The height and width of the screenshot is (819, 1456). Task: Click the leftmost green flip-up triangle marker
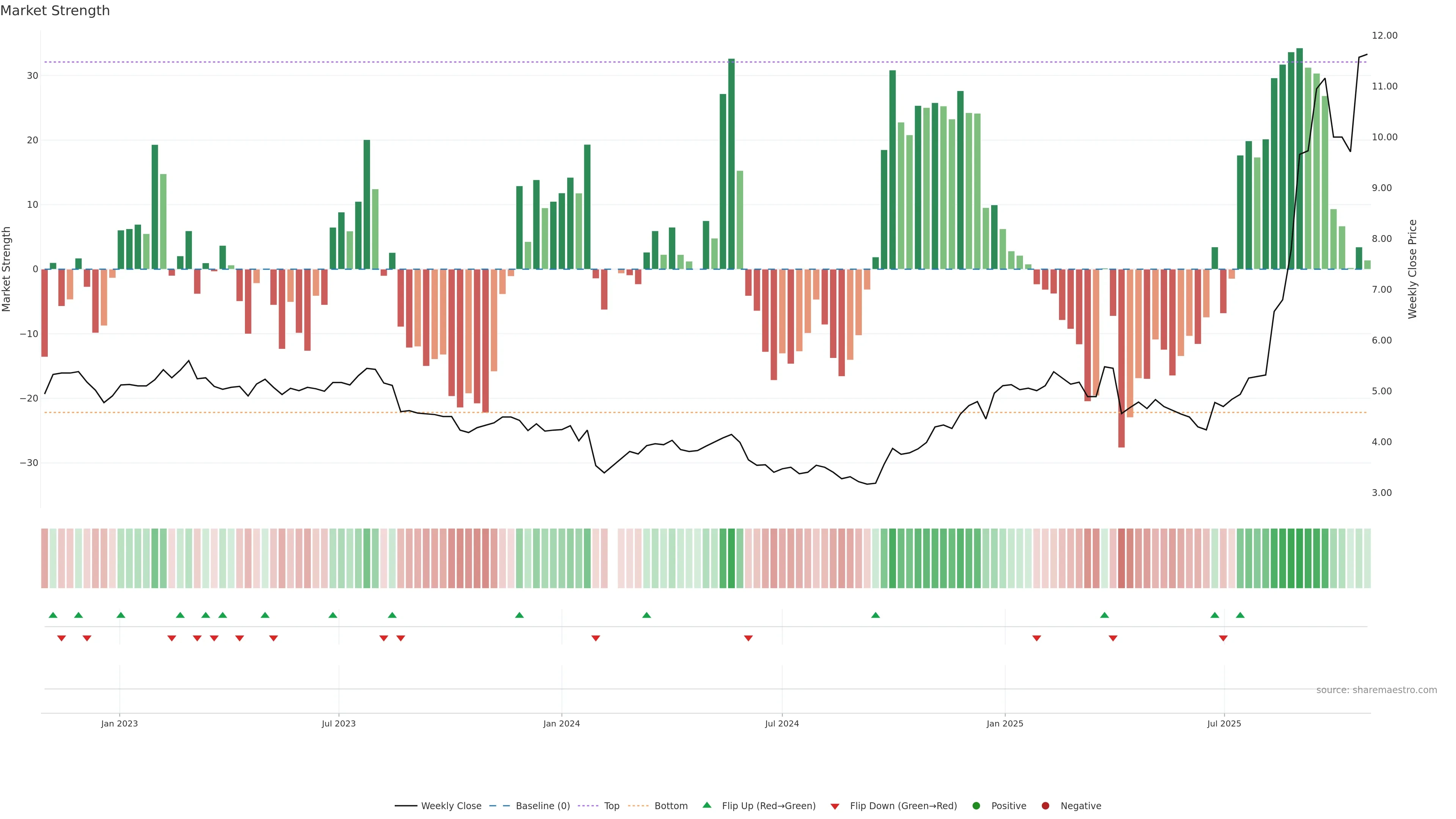(x=53, y=615)
